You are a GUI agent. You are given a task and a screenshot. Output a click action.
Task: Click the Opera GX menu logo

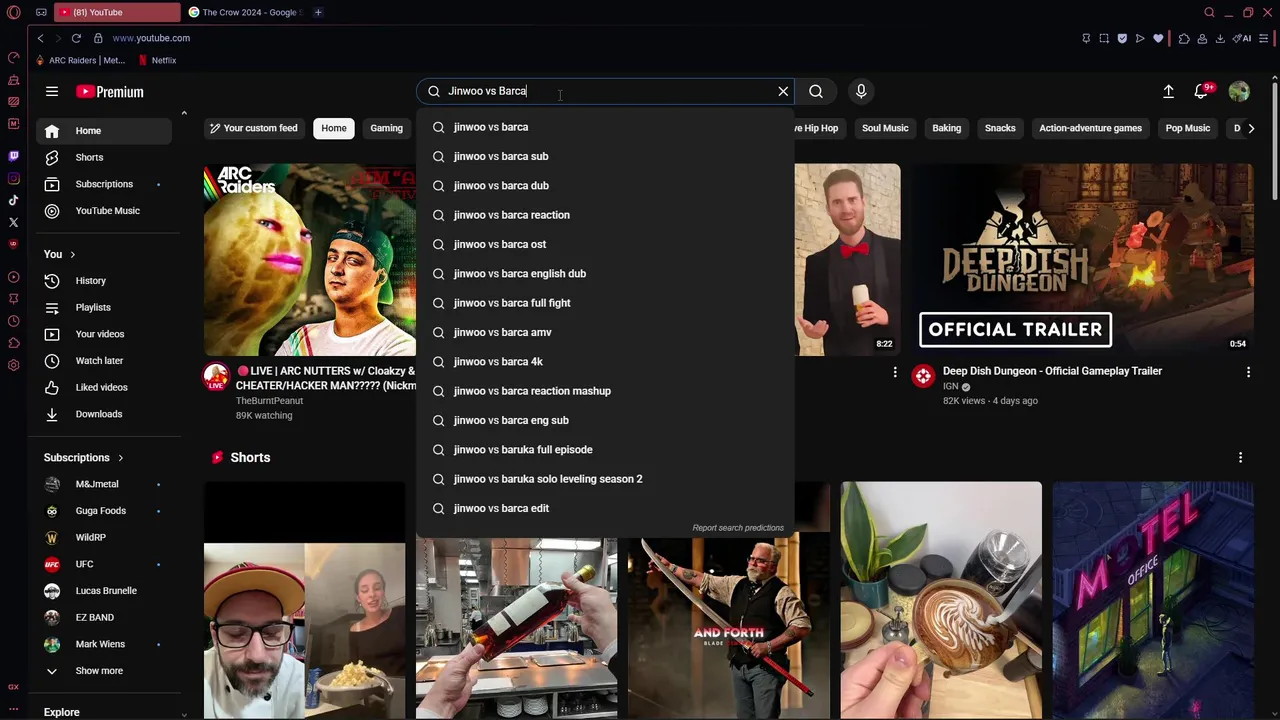(13, 12)
